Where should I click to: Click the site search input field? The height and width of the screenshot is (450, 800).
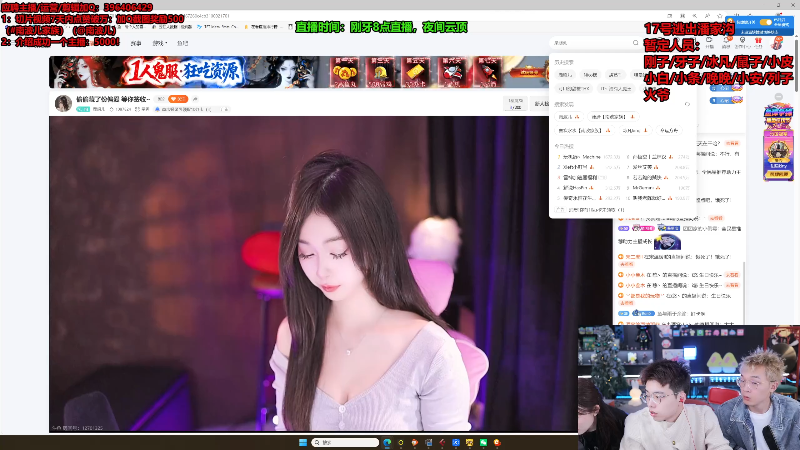(592, 43)
